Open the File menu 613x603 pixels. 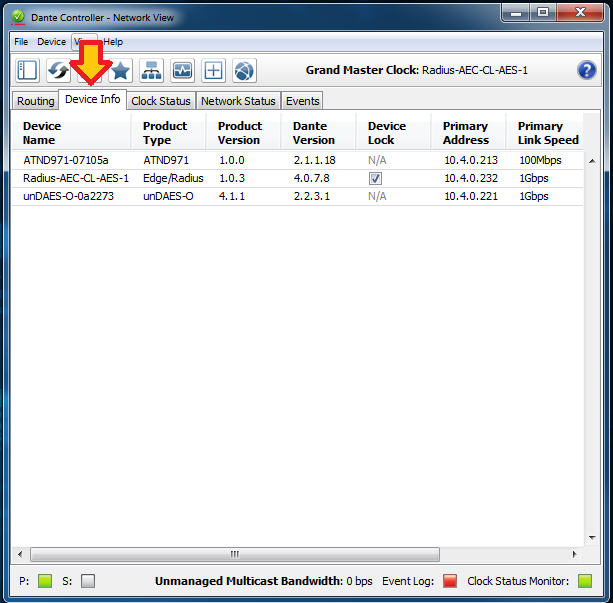point(21,42)
